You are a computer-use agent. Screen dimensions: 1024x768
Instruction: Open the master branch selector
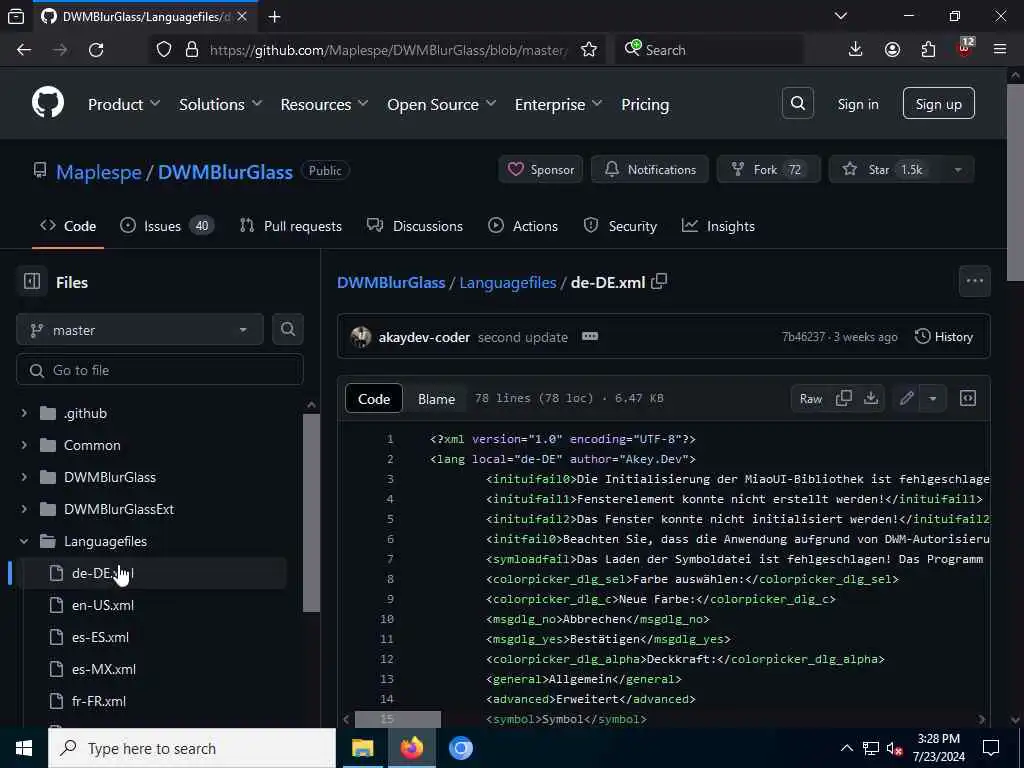(x=140, y=330)
